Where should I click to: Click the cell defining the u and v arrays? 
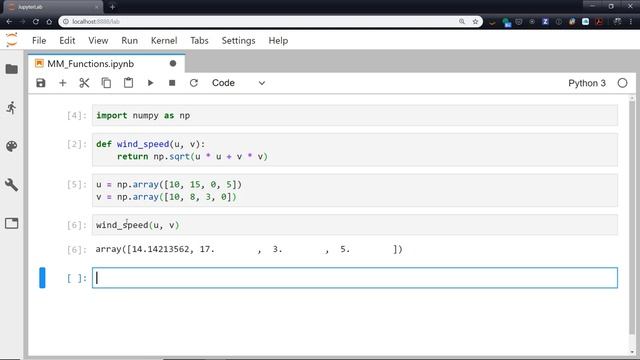point(355,190)
